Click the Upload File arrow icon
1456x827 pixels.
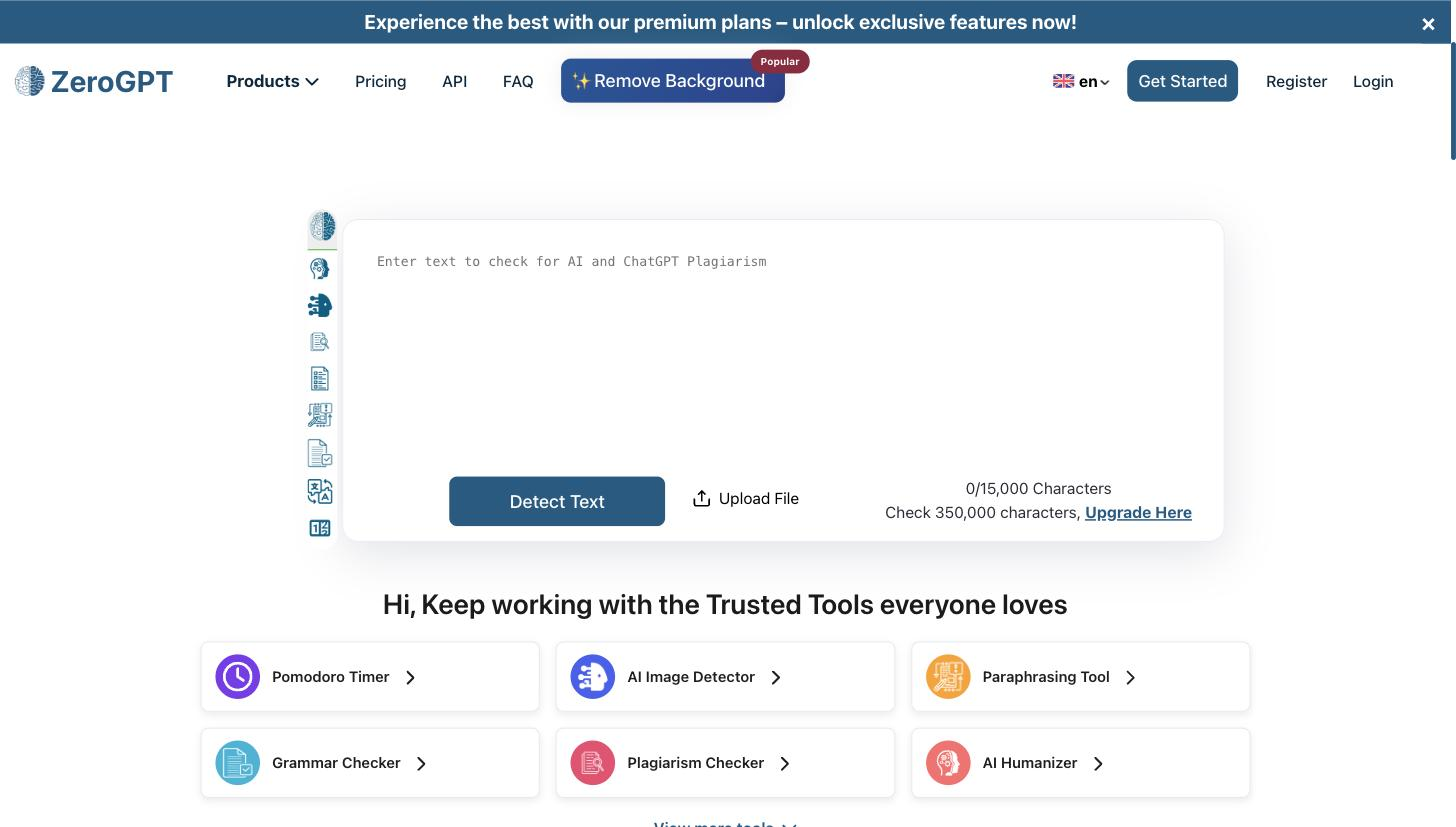click(x=702, y=498)
